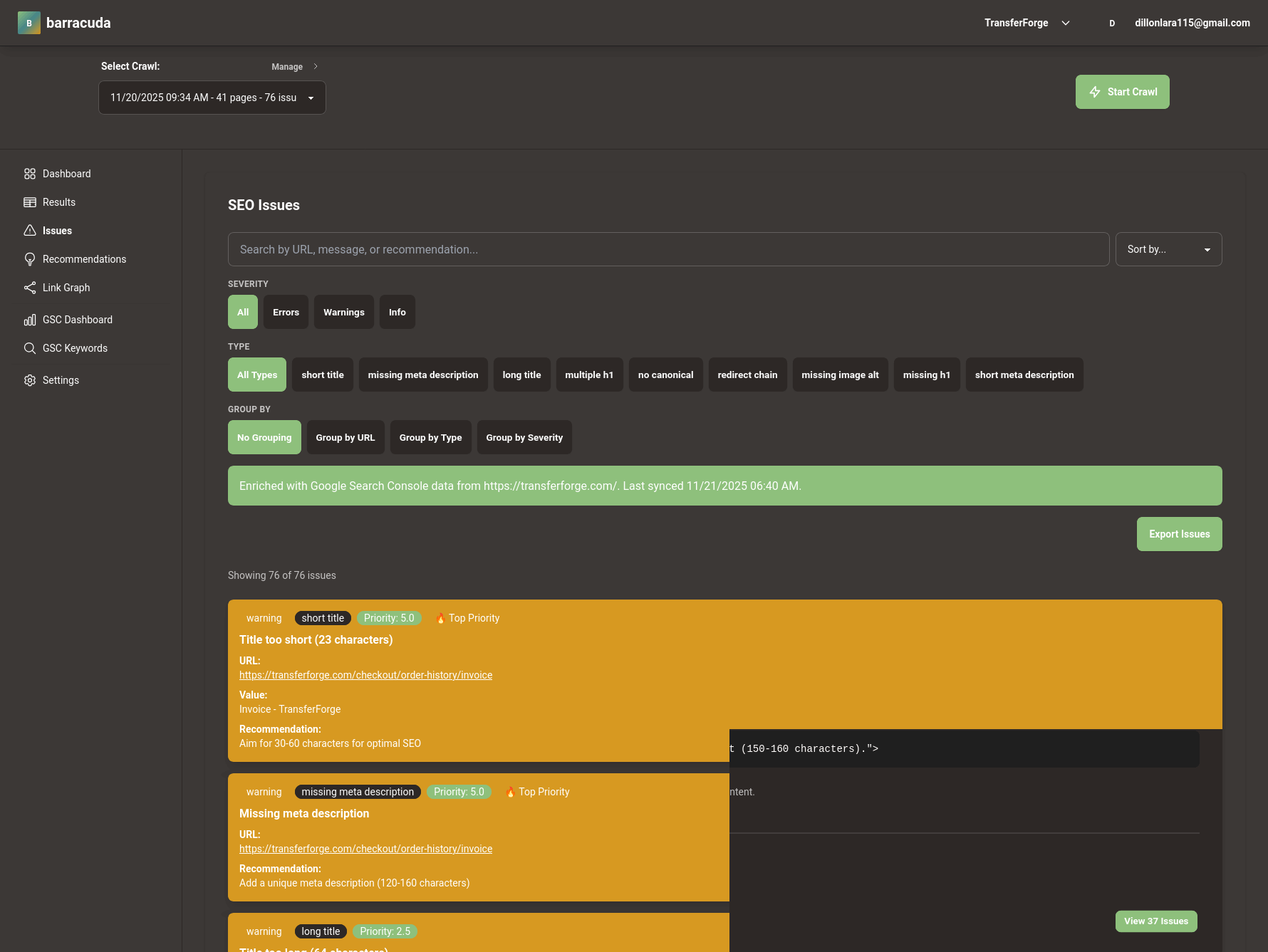This screenshot has width=1268, height=952.
Task: Open the crawl selection dropdown
Action: [x=212, y=98]
